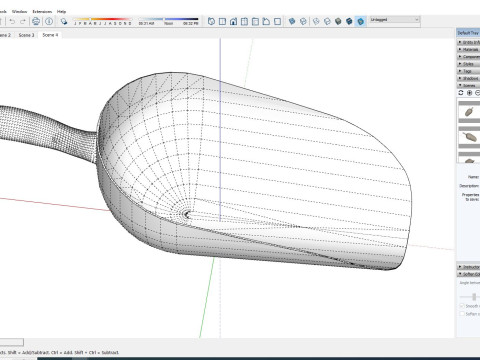This screenshot has height=360, width=480.
Task: Click the Remove Scene minus icon
Action: pyautogui.click(x=477, y=93)
